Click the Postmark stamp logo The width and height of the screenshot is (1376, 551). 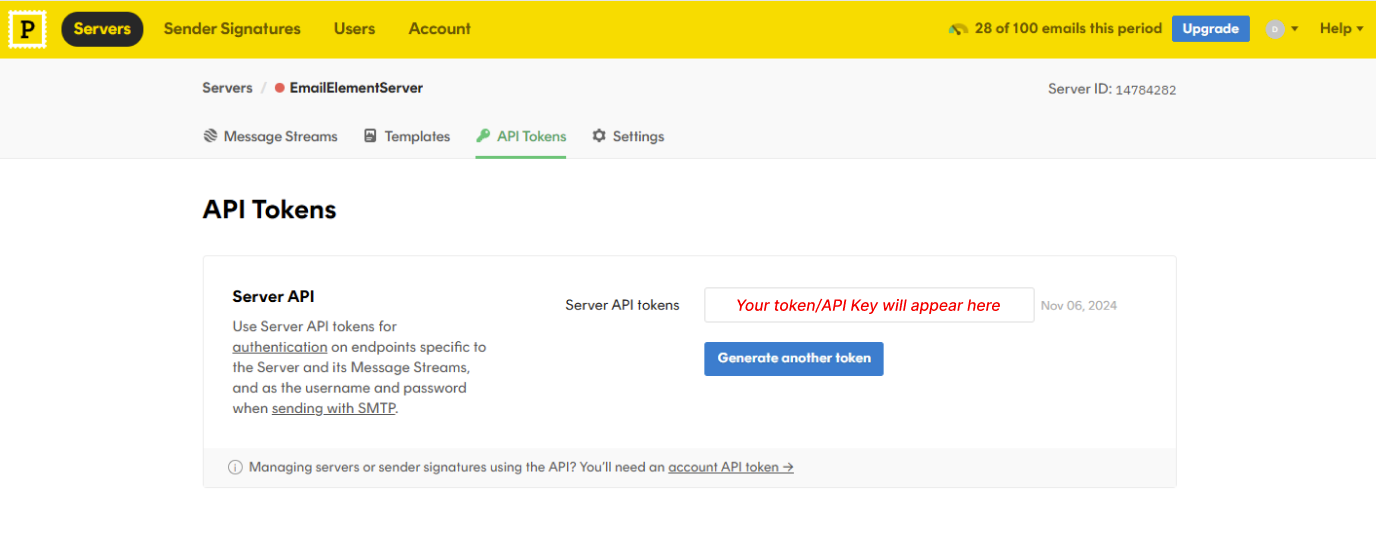click(28, 29)
